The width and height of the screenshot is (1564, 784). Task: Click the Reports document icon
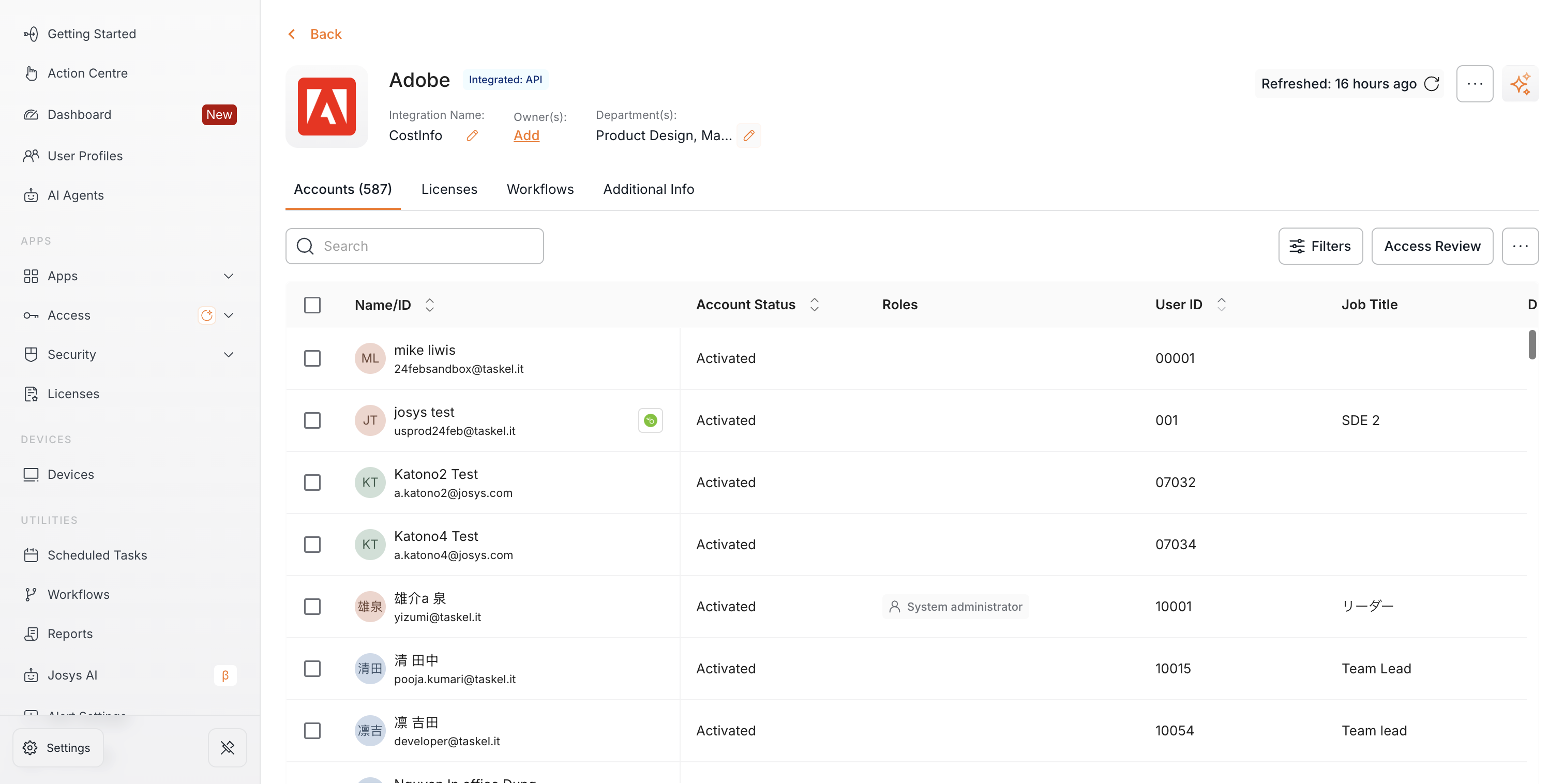pyautogui.click(x=31, y=634)
